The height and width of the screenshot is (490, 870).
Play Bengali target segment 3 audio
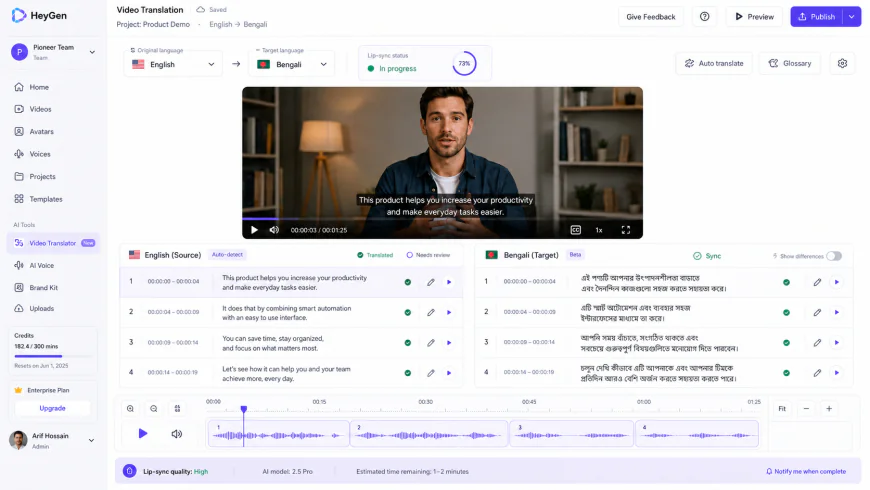click(837, 342)
